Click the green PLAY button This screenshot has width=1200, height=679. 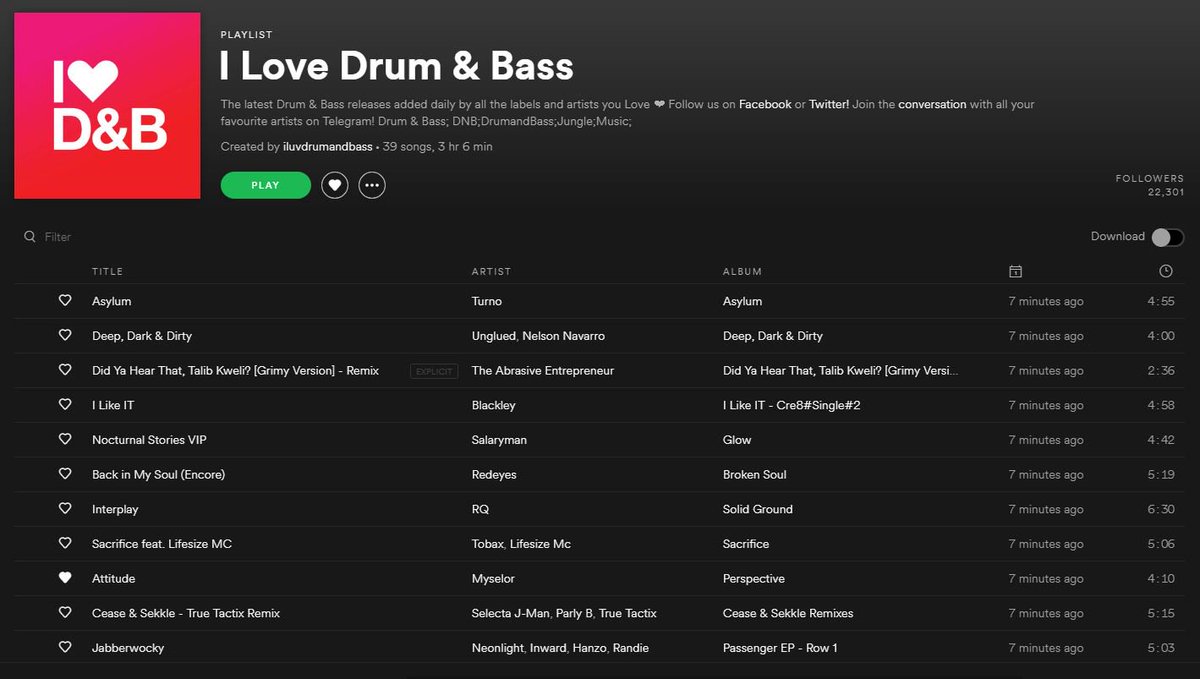265,185
